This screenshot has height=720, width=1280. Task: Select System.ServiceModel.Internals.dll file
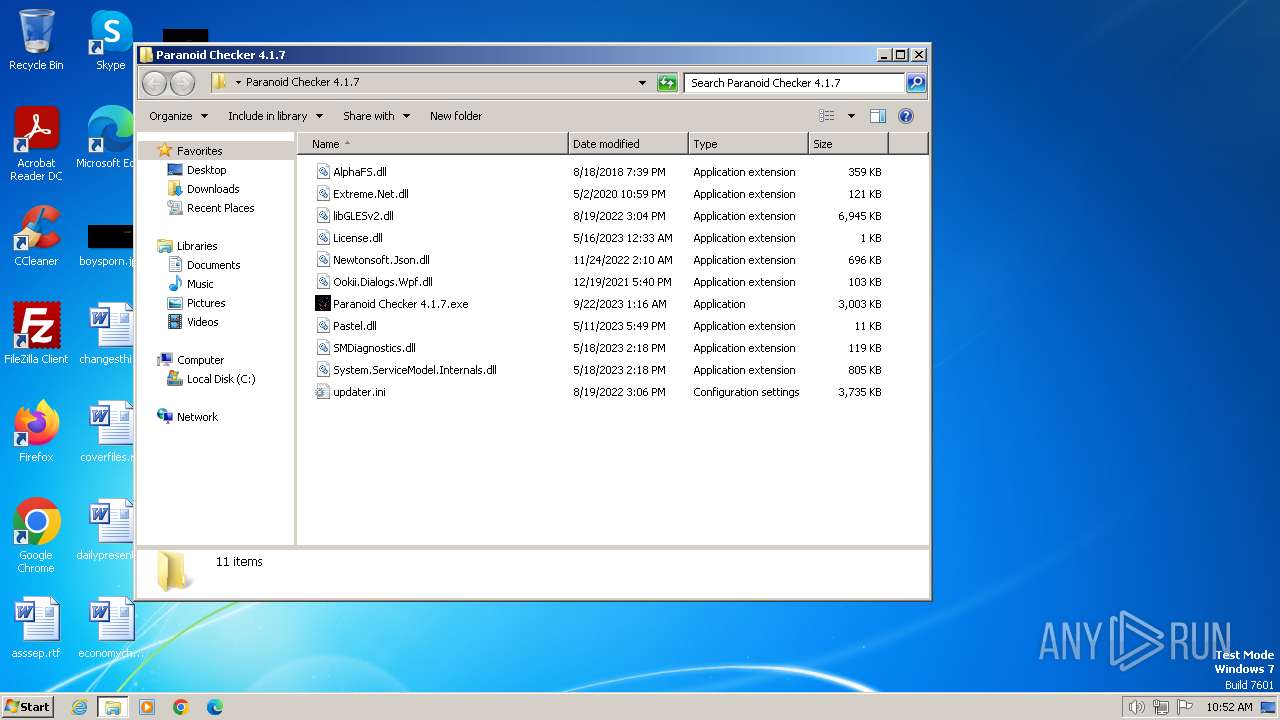pyautogui.click(x=415, y=370)
